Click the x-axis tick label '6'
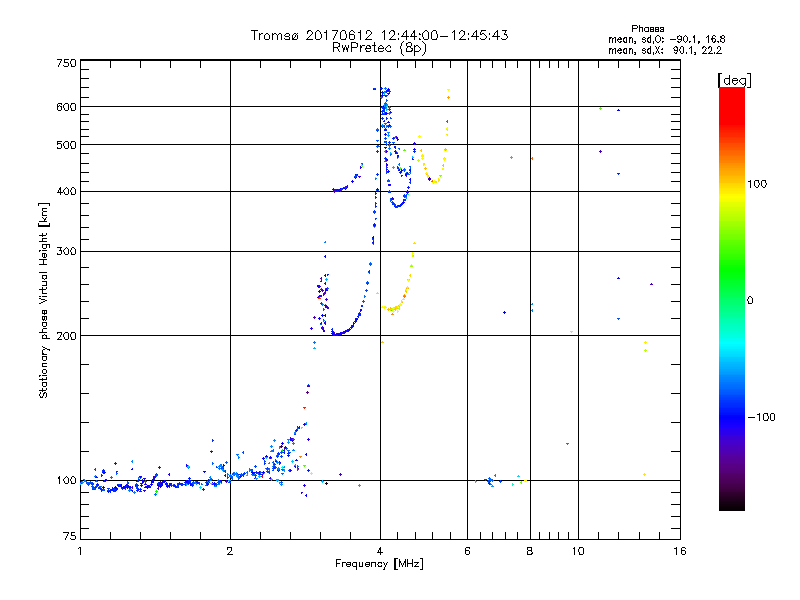Viewport: 800px width, 600px height. click(467, 551)
